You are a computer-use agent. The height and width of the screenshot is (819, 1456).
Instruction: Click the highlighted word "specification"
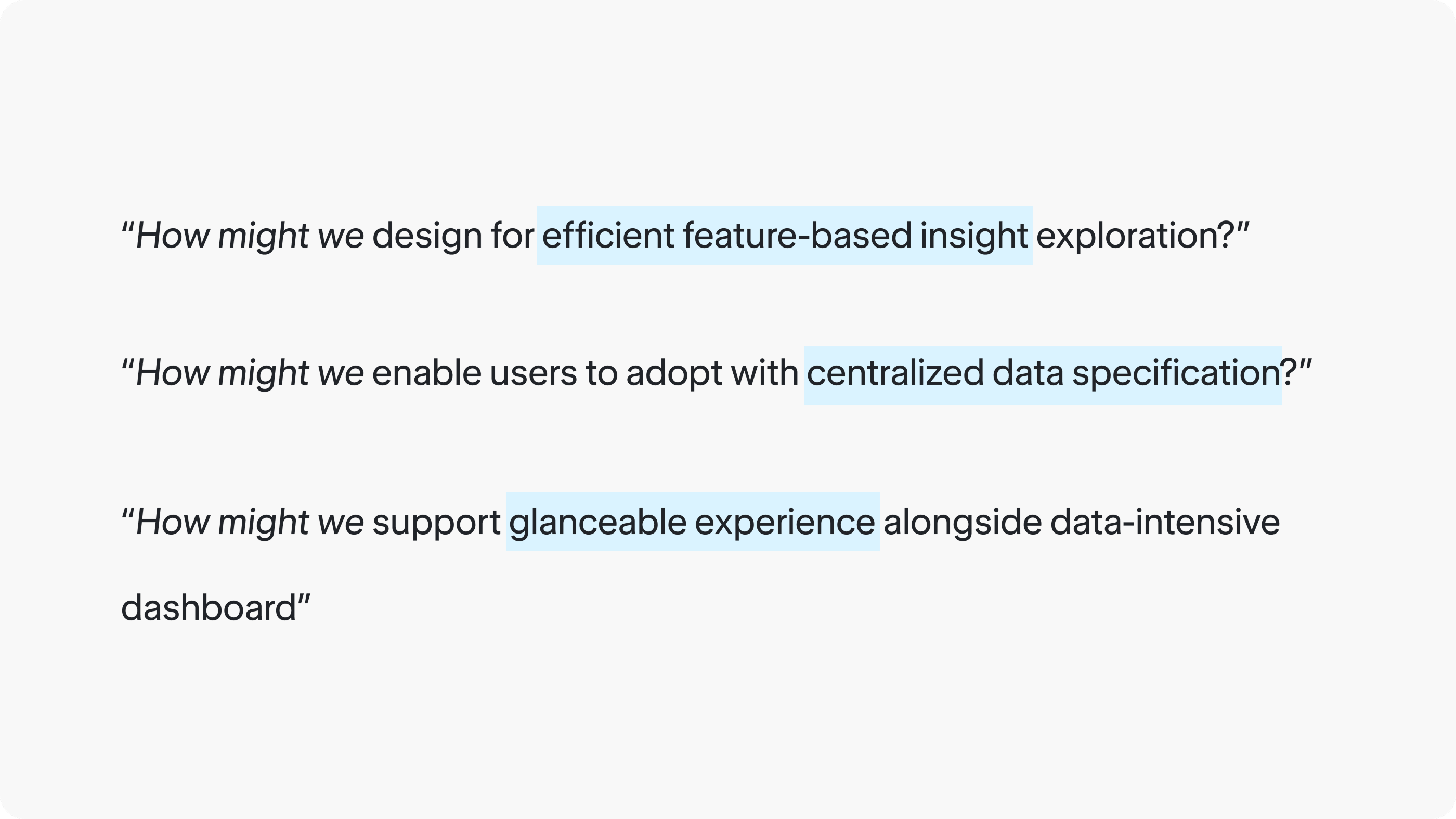point(1176,374)
